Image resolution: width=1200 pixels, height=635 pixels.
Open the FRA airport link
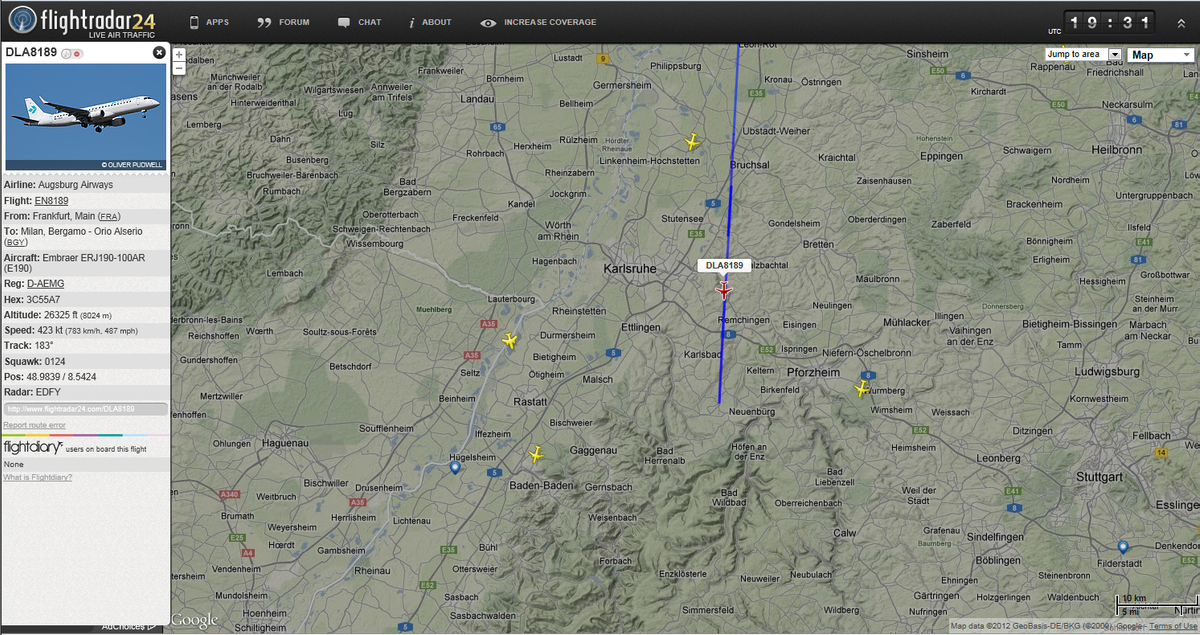click(x=108, y=216)
